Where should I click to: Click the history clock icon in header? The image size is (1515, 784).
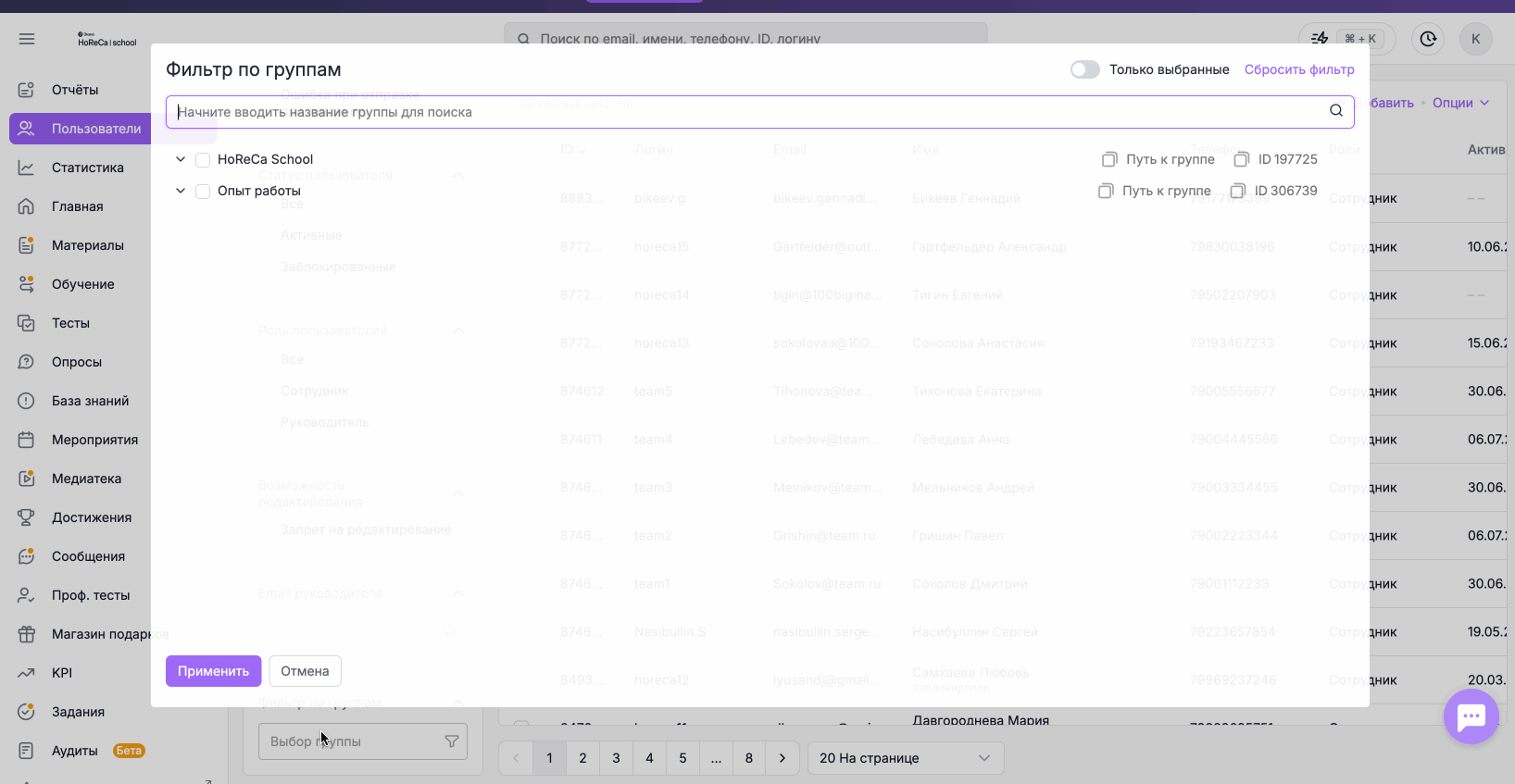pyautogui.click(x=1428, y=39)
